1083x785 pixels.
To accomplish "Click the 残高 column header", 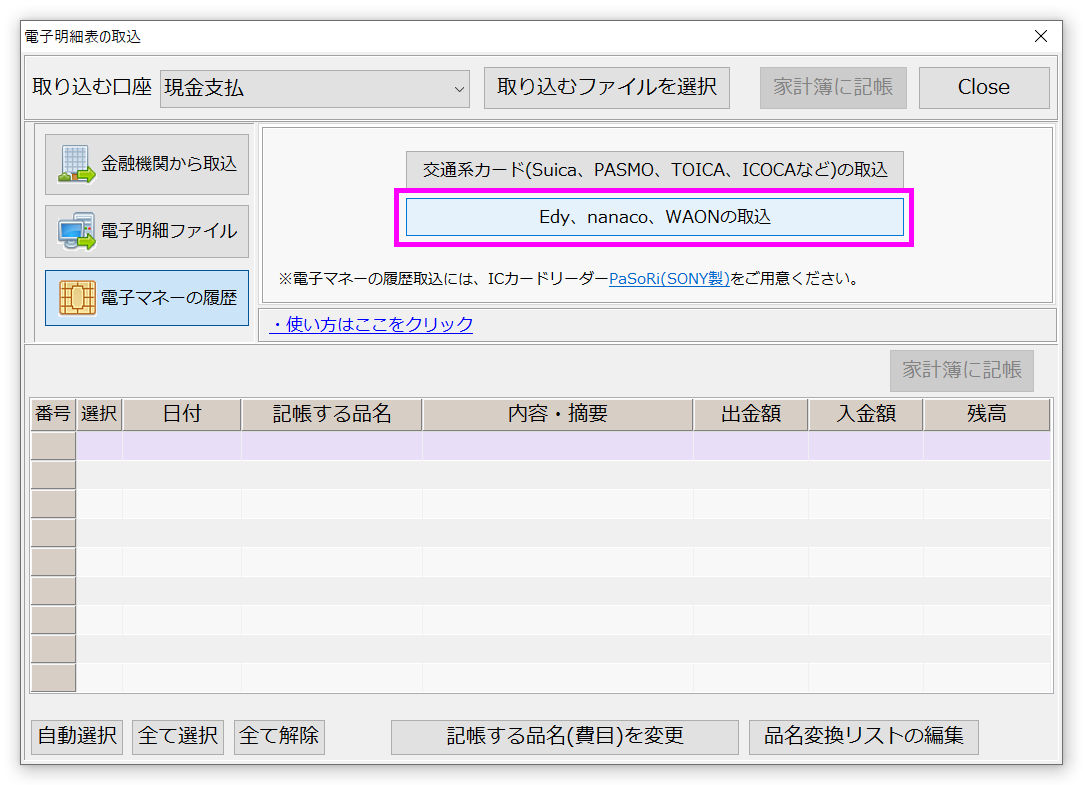I will pyautogui.click(x=986, y=414).
